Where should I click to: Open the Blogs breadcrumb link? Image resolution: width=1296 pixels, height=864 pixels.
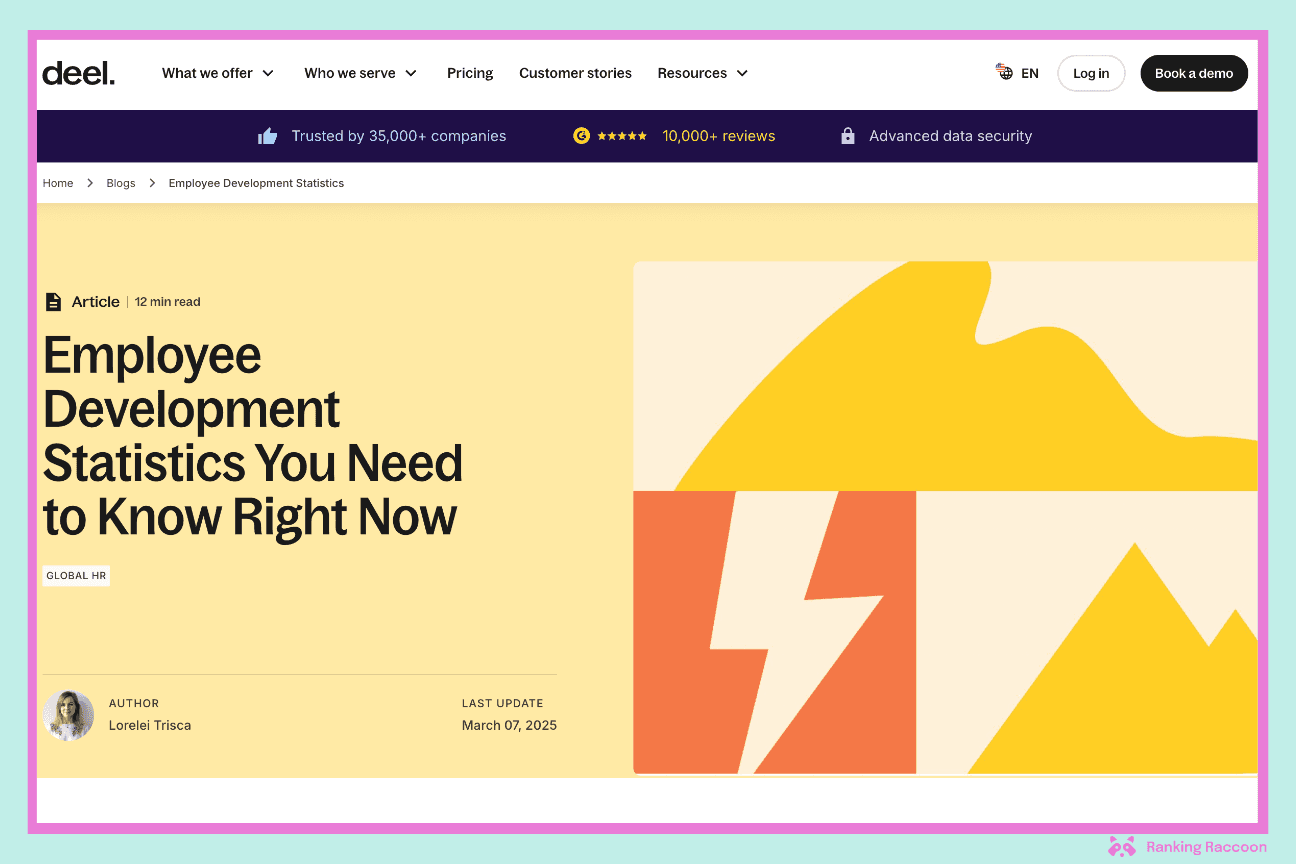pyautogui.click(x=121, y=183)
